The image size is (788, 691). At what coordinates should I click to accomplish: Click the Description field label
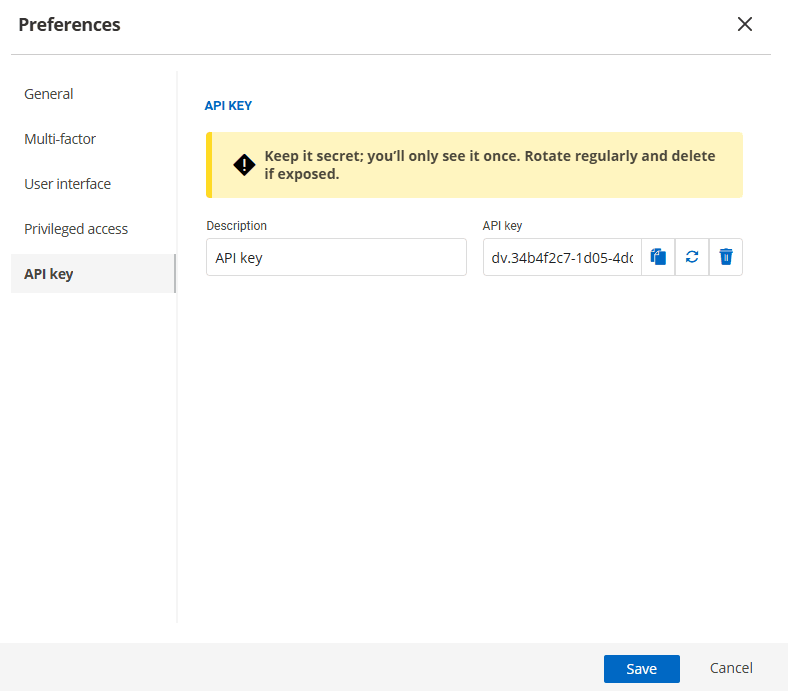tap(237, 226)
